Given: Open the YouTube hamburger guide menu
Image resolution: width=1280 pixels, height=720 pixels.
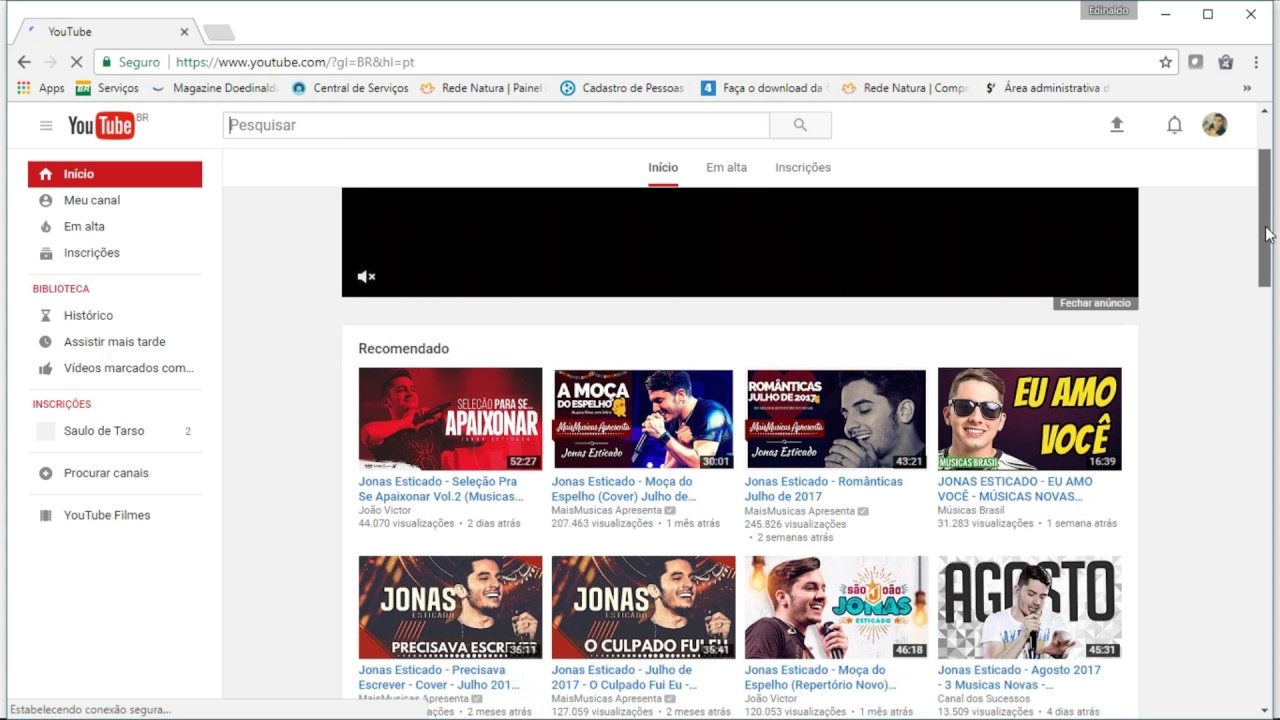Looking at the screenshot, I should pyautogui.click(x=46, y=125).
